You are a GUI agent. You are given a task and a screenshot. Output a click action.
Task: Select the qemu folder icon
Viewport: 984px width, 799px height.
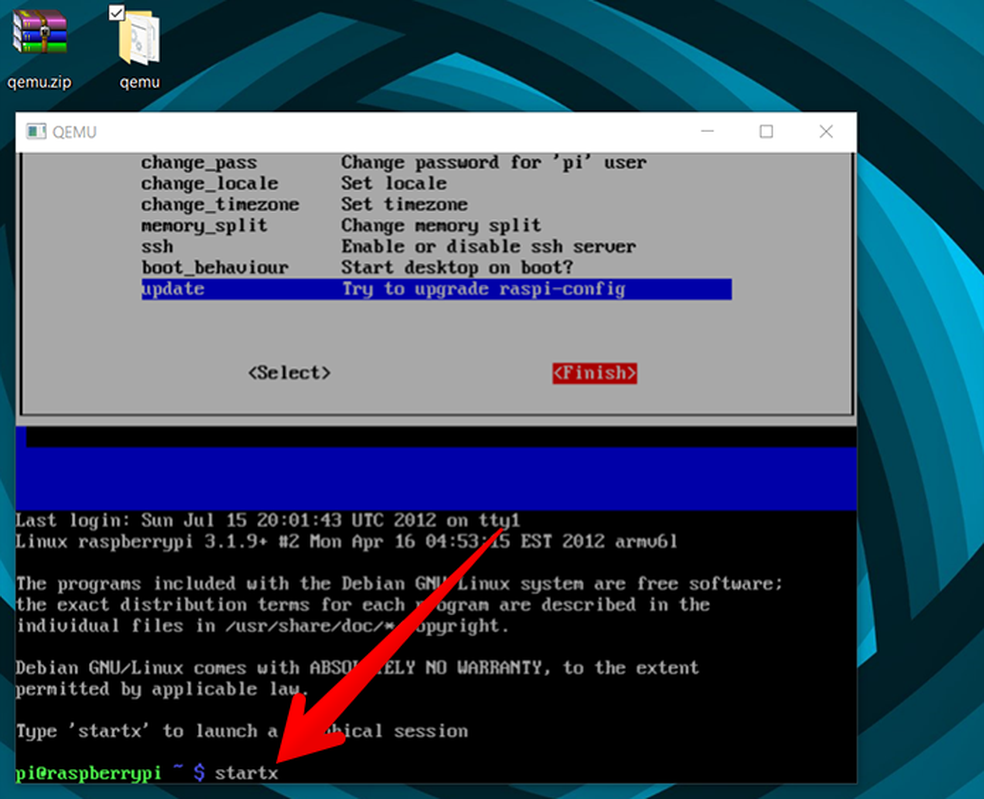(139, 38)
